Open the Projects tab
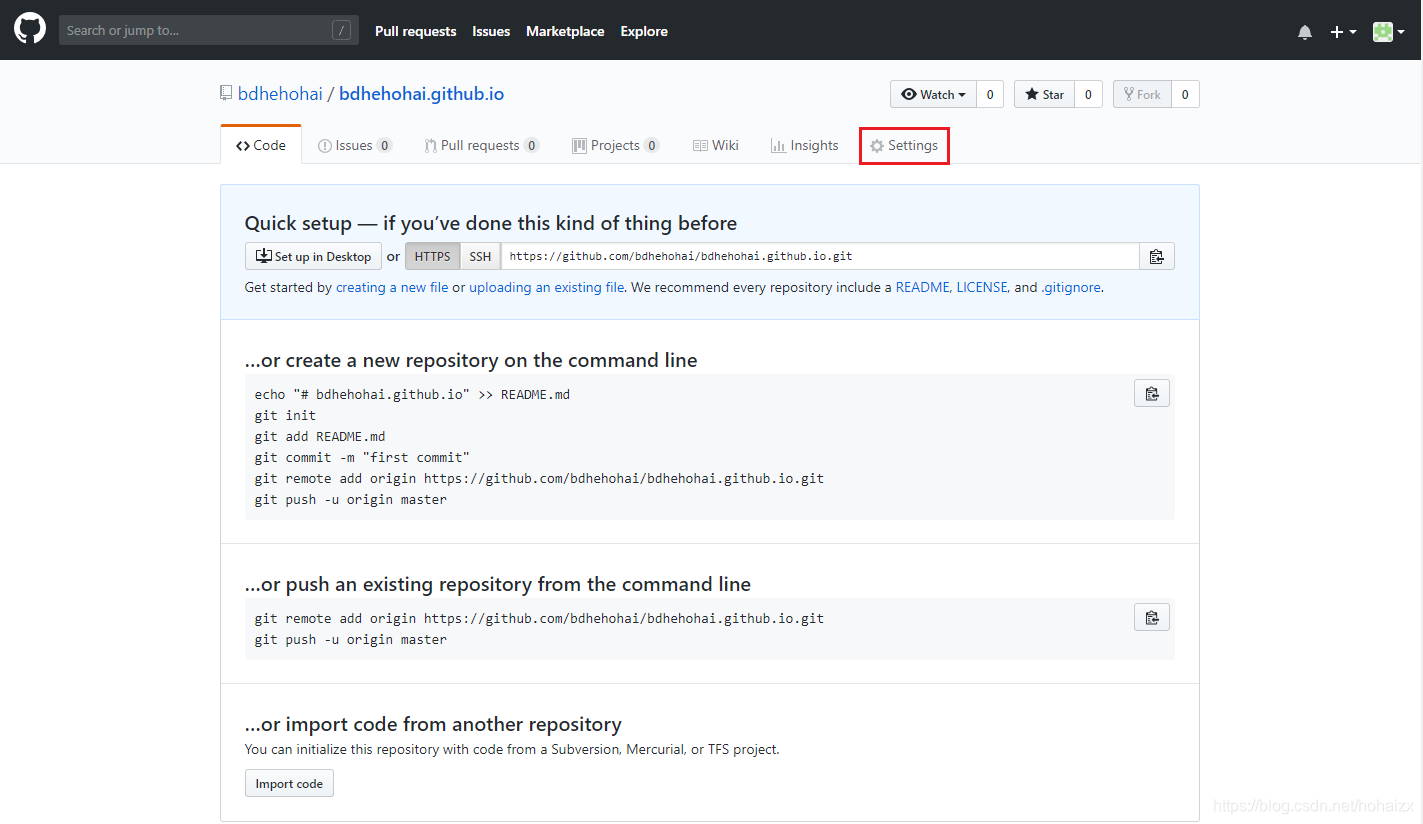1423x824 pixels. (x=615, y=145)
